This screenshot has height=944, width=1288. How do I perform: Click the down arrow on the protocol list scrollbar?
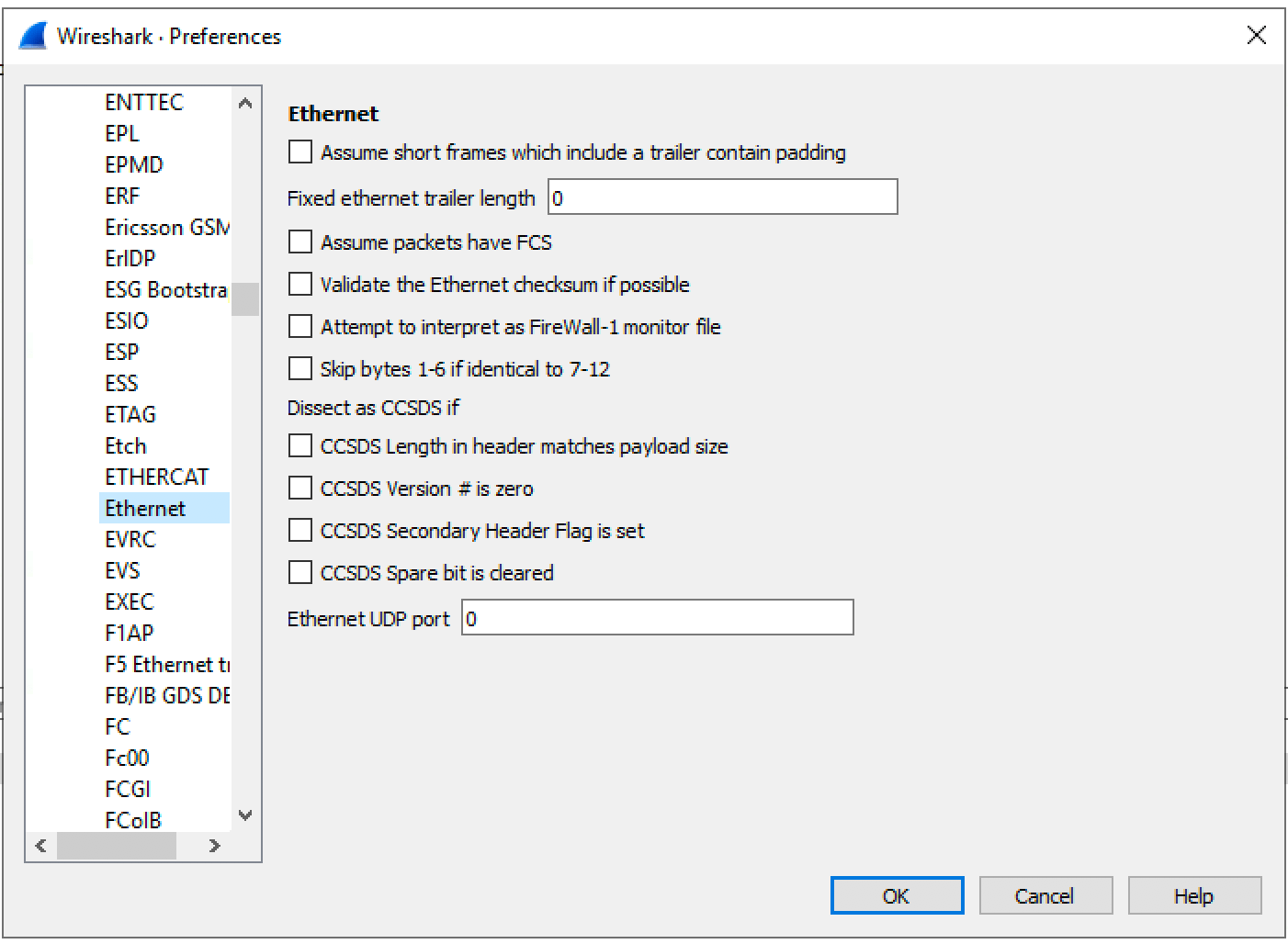[244, 815]
